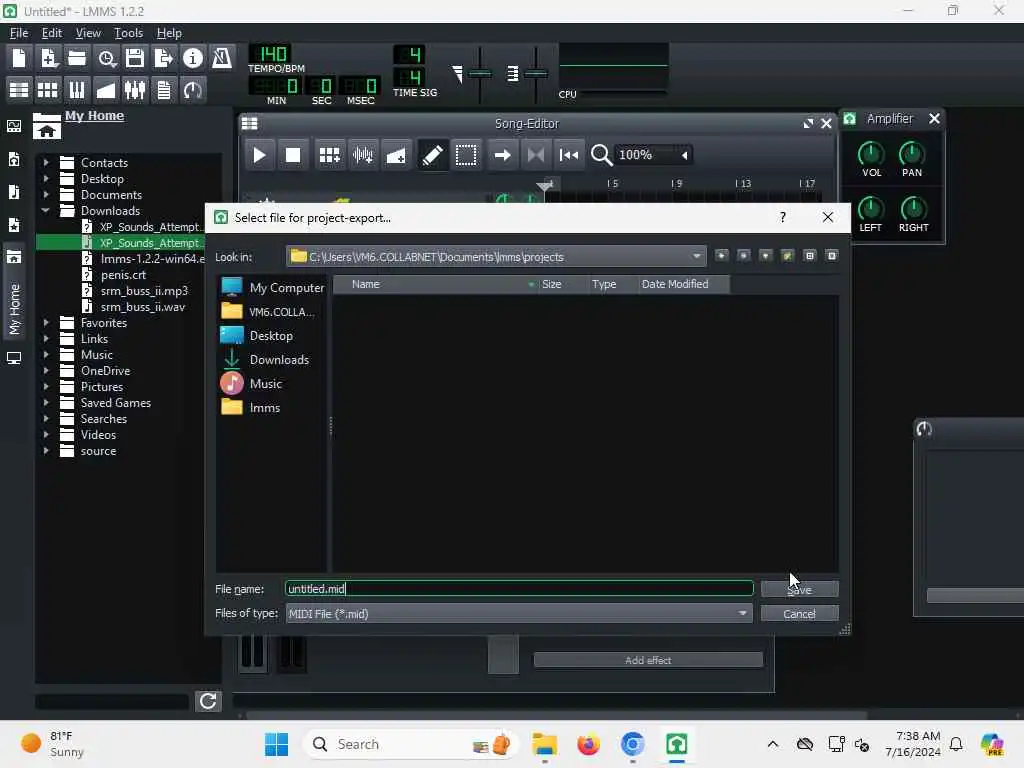
Task: Expand the source folder in tree
Action: click(x=46, y=450)
